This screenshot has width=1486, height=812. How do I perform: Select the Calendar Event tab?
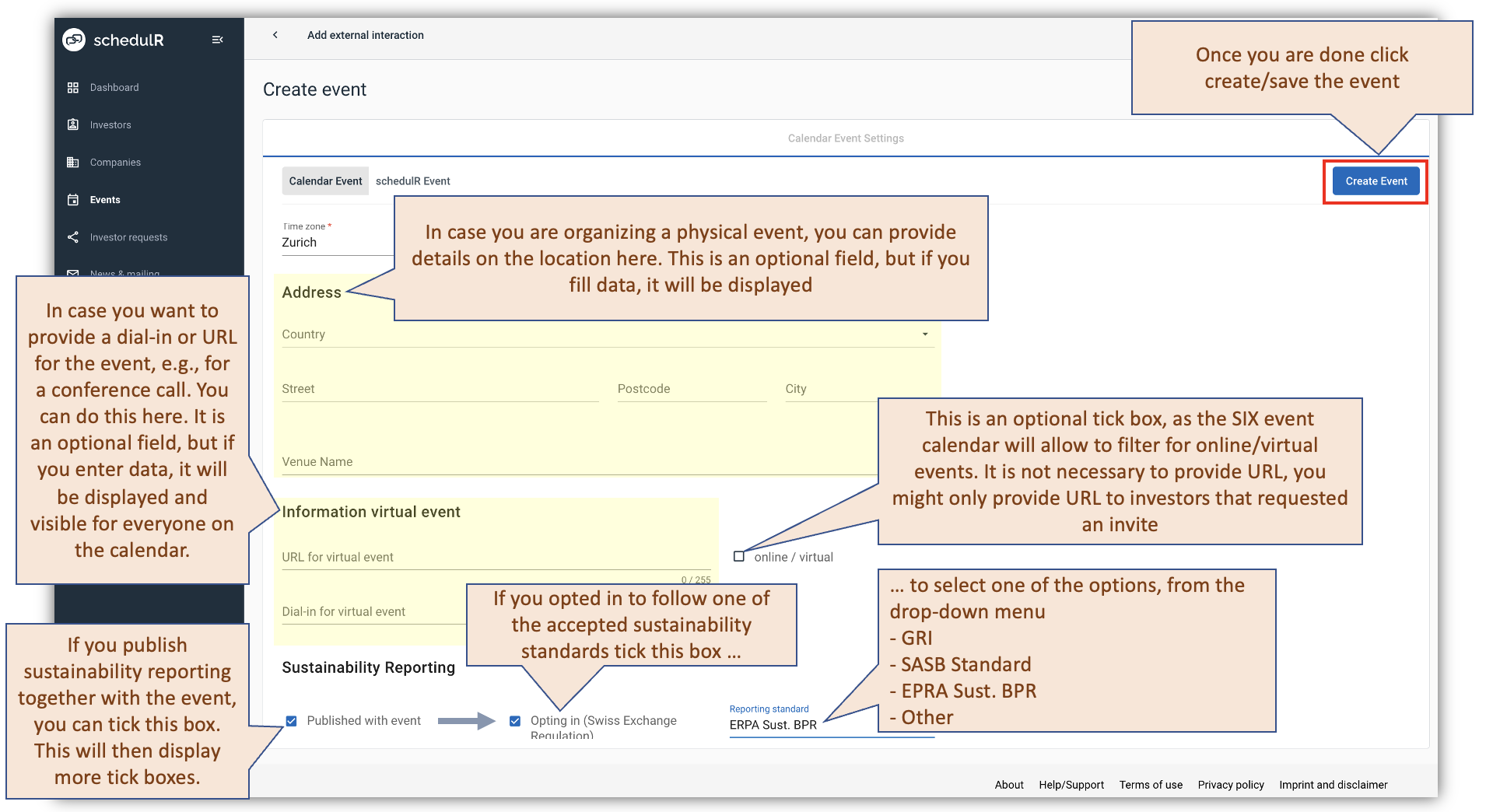point(325,180)
